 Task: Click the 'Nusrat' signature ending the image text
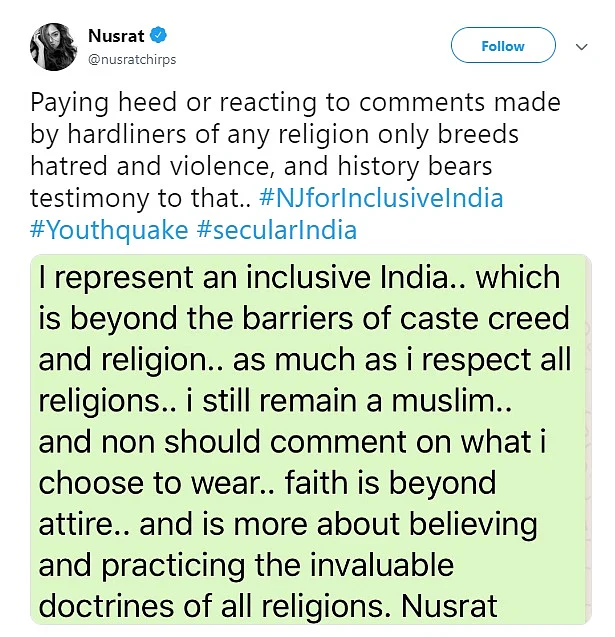tap(449, 606)
